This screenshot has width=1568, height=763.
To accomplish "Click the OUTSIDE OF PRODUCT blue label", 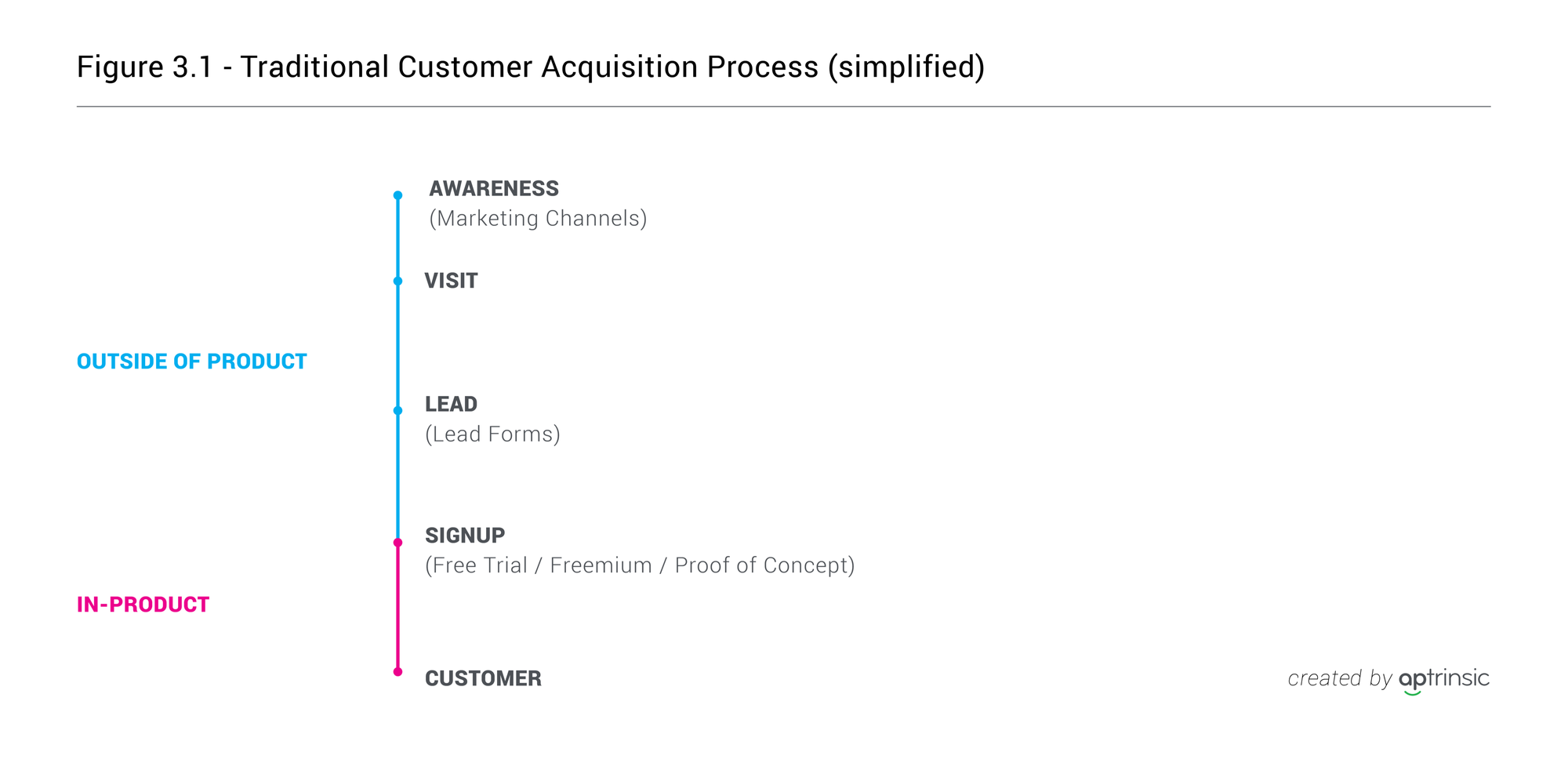I will (x=191, y=362).
